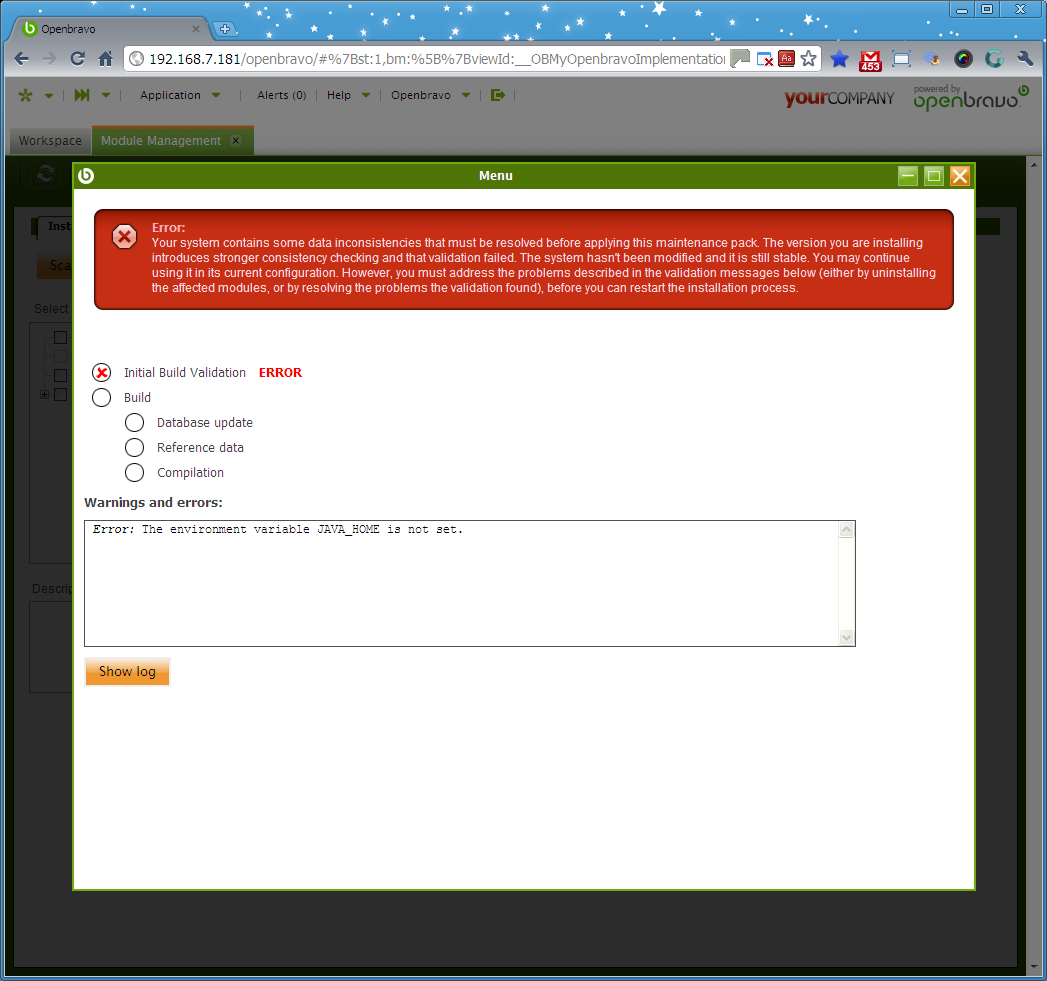Click the blocked popup icon in address bar
The height and width of the screenshot is (981, 1047).
point(765,59)
